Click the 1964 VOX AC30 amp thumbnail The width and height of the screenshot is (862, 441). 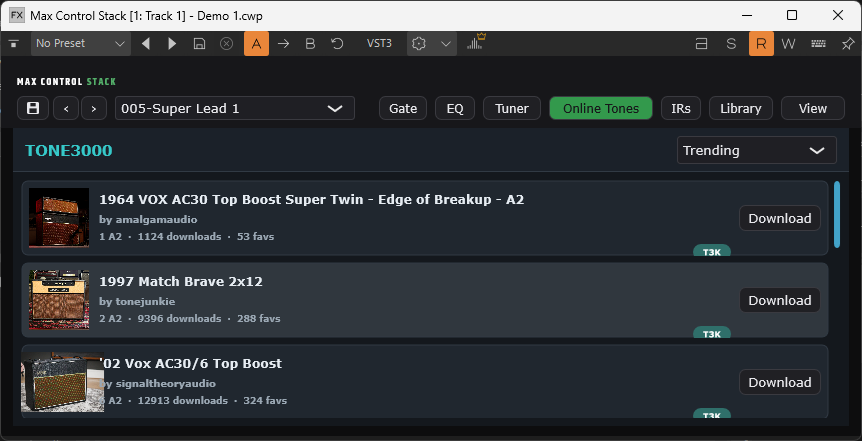click(x=59, y=218)
